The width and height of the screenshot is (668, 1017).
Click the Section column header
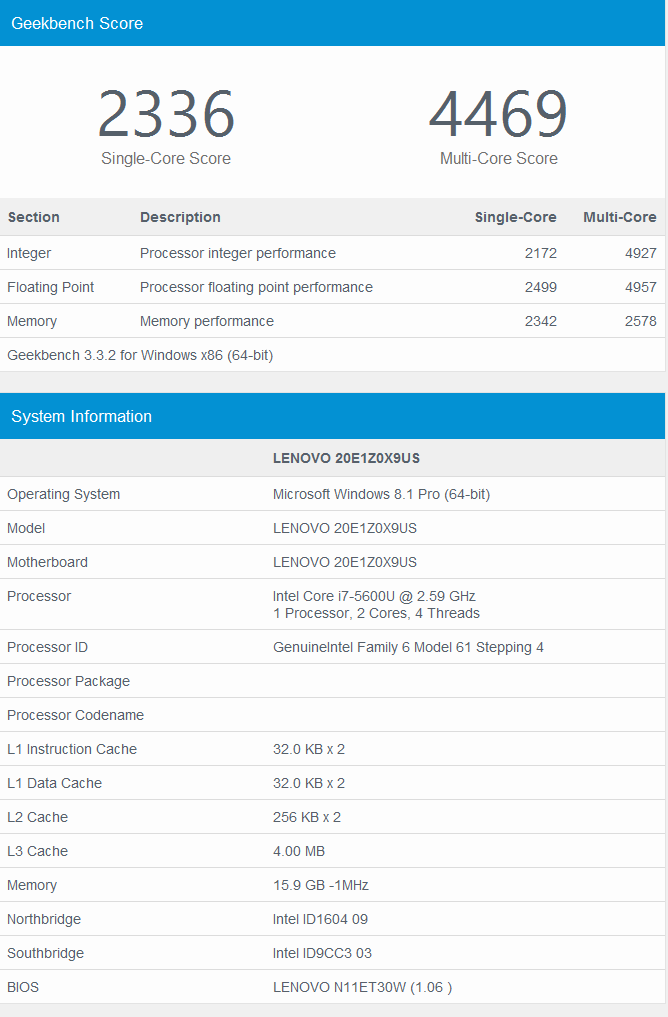tap(33, 217)
